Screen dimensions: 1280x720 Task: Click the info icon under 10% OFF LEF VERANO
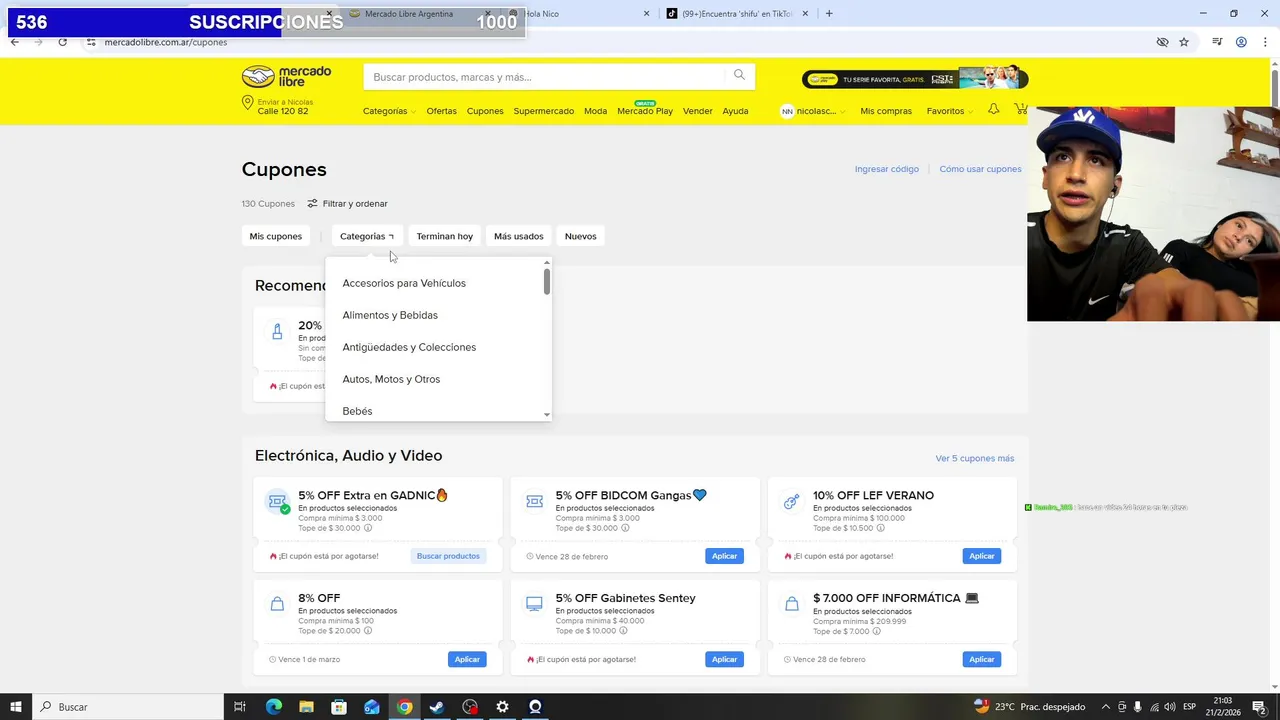click(882, 528)
